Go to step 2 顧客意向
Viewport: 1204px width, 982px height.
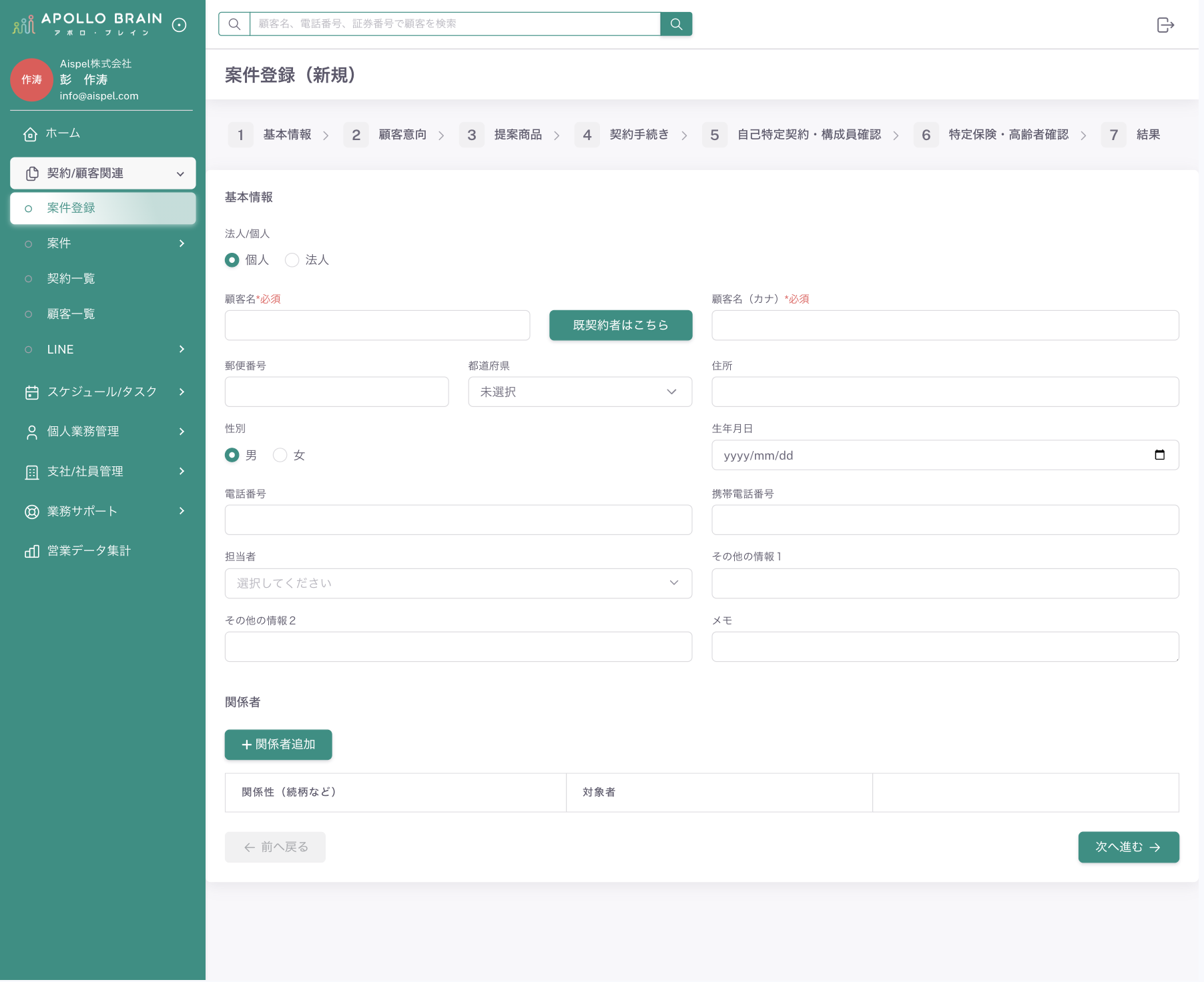point(386,135)
